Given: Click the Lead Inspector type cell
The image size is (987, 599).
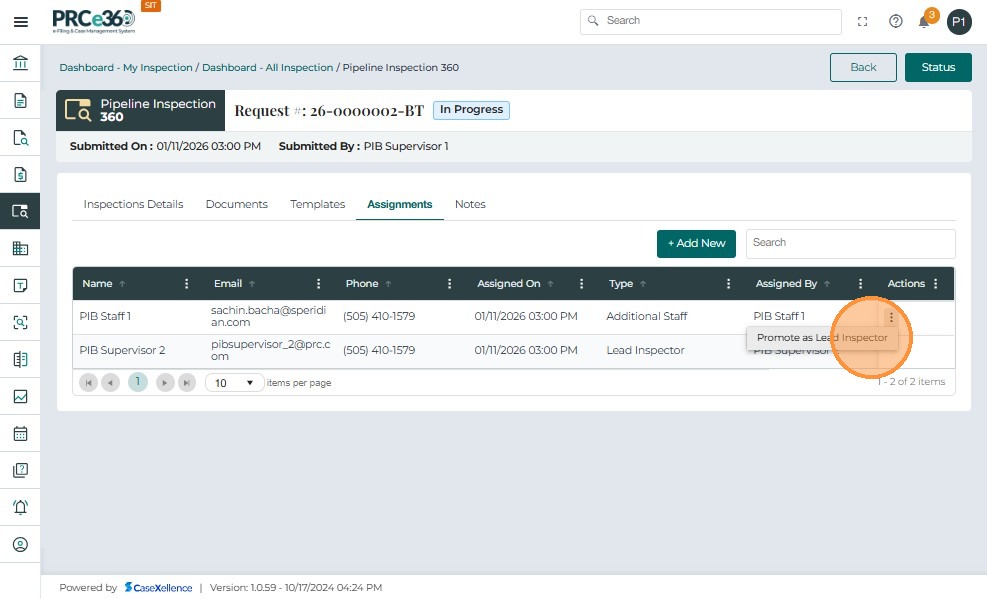Looking at the screenshot, I should tap(645, 350).
